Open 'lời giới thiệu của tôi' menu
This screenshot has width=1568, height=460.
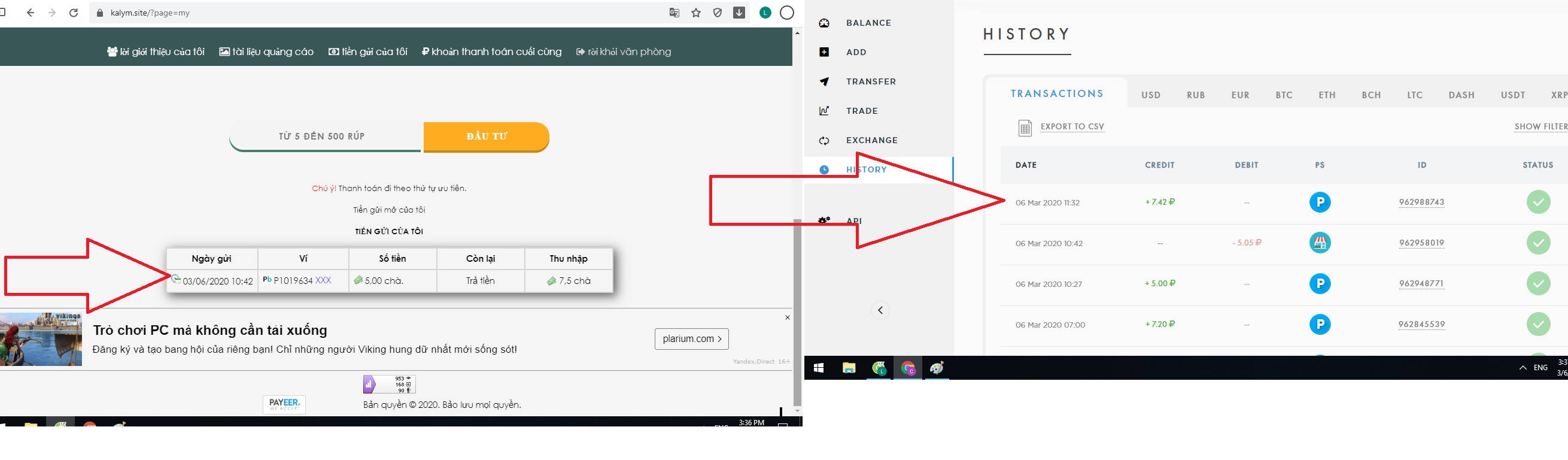pyautogui.click(x=156, y=52)
